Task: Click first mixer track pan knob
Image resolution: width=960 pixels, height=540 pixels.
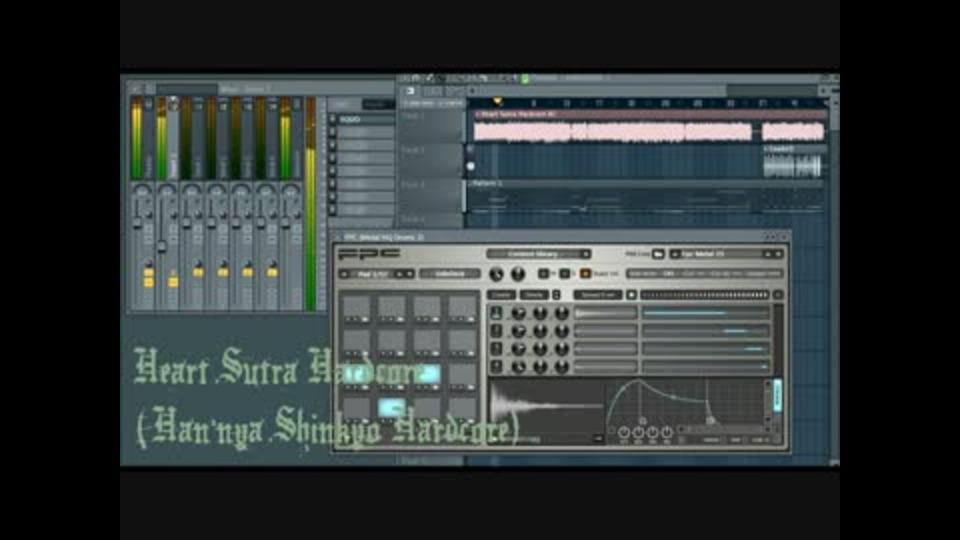Action: tap(142, 190)
